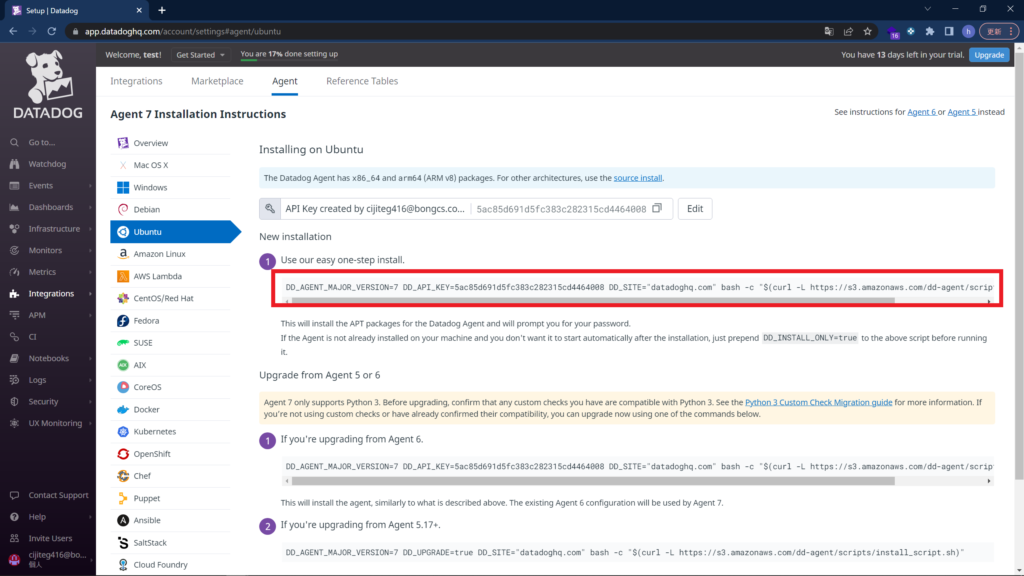Copy the API key using the copy icon
The height and width of the screenshot is (576, 1024).
(x=657, y=209)
